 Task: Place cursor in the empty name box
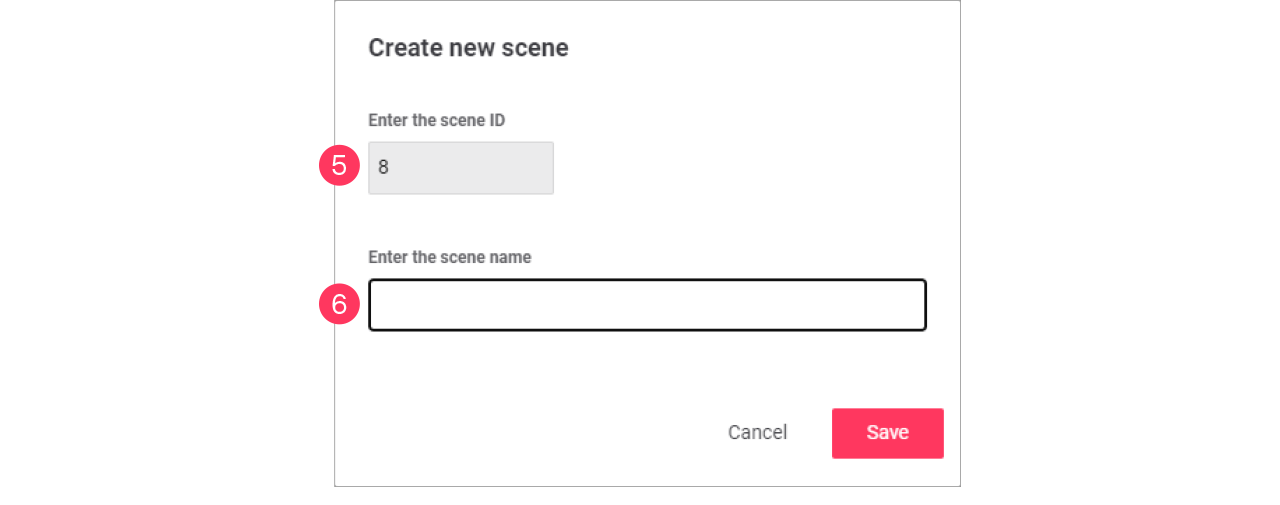647,305
